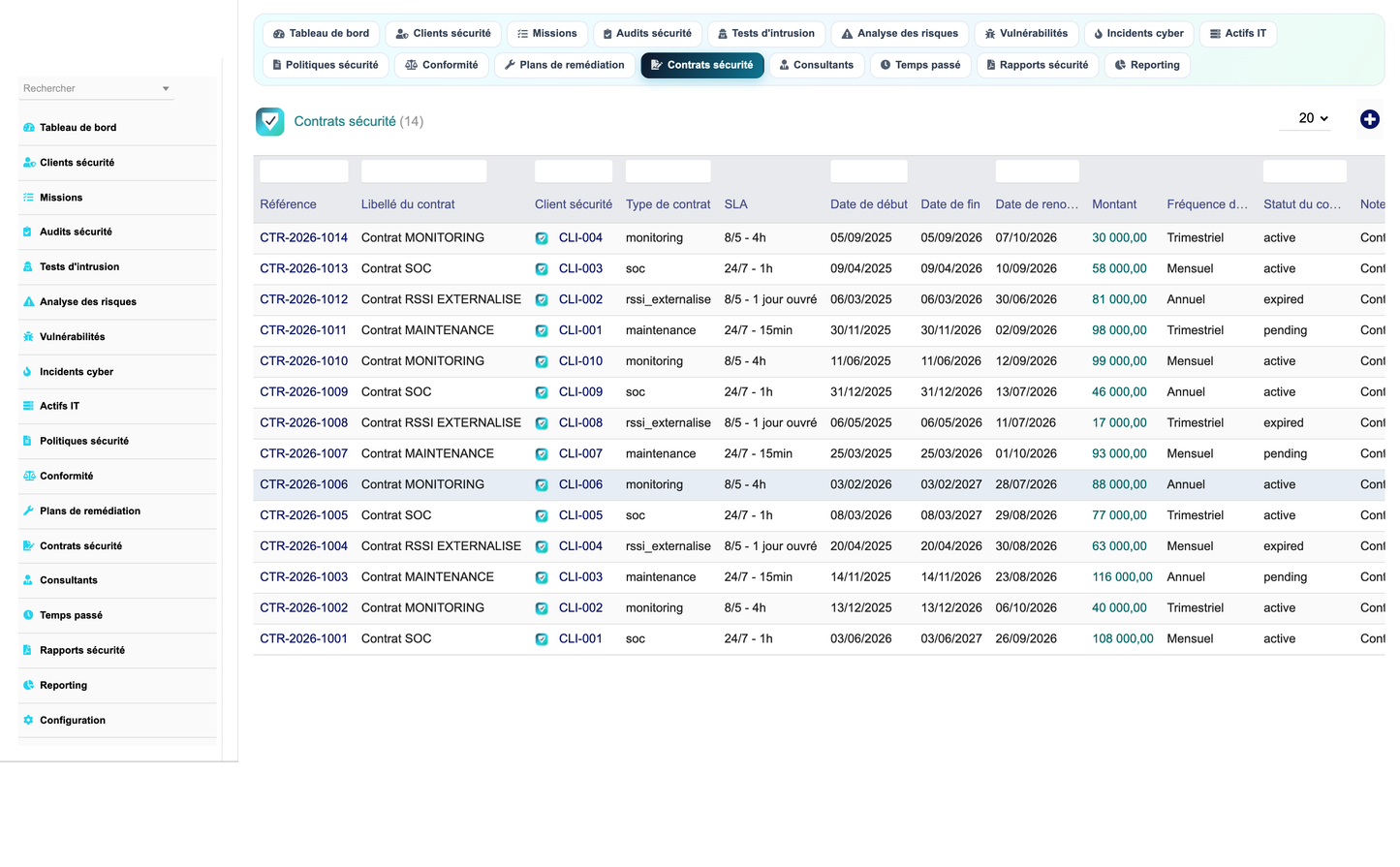This screenshot has width=1400, height=867.
Task: Click the client icon in CTR-2026-1010 row
Action: [x=542, y=361]
